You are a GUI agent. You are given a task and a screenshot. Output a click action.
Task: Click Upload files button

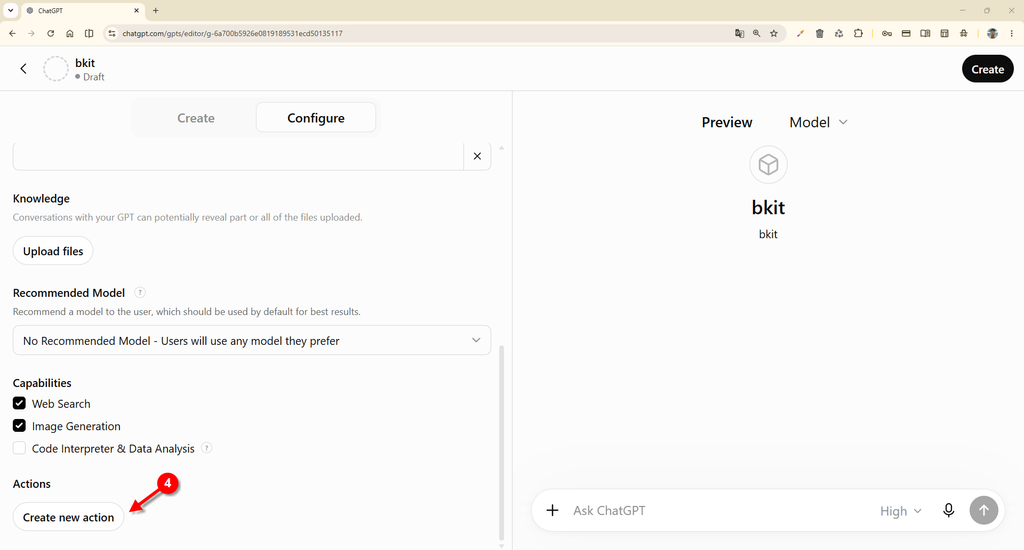[x=53, y=251]
